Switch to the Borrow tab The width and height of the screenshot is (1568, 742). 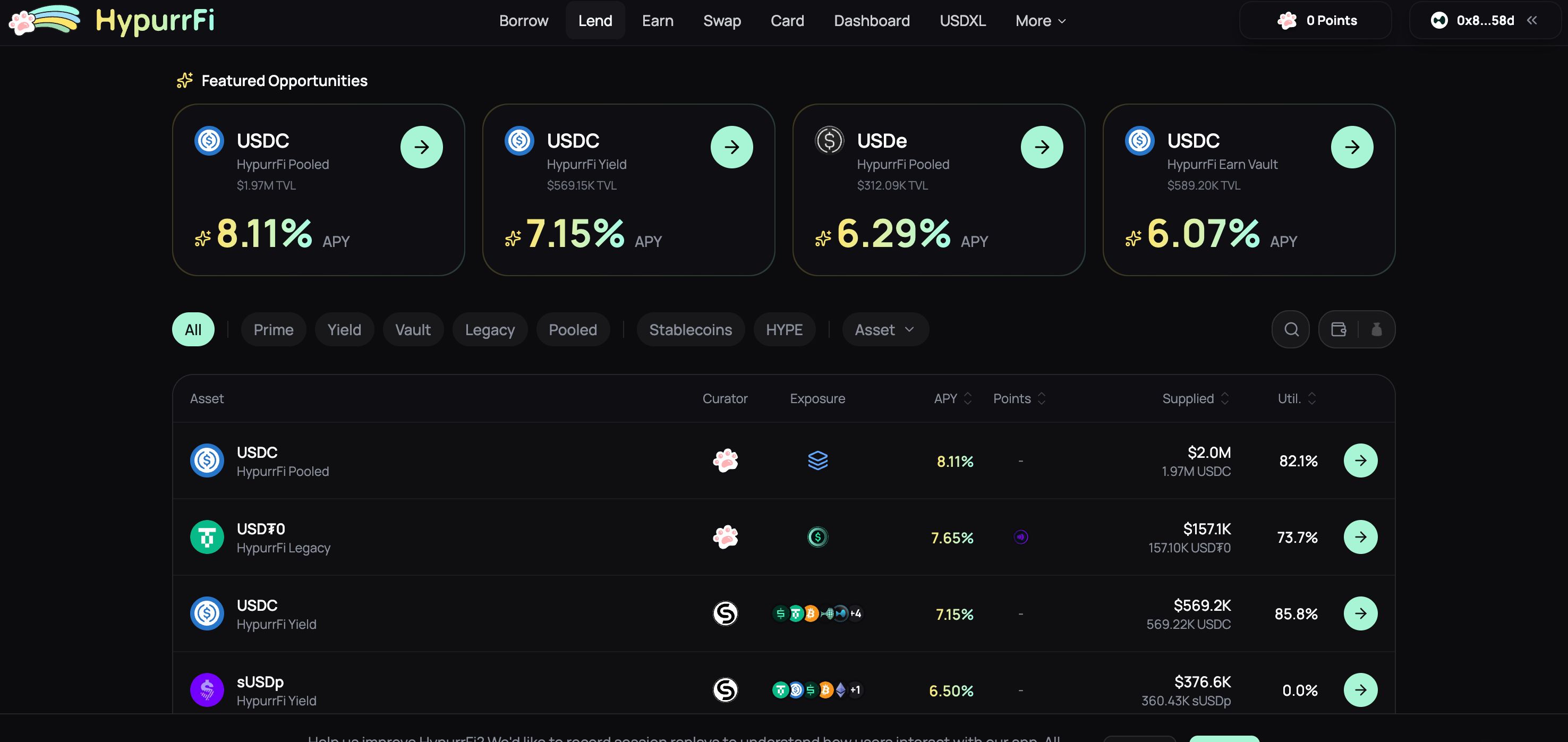(524, 21)
